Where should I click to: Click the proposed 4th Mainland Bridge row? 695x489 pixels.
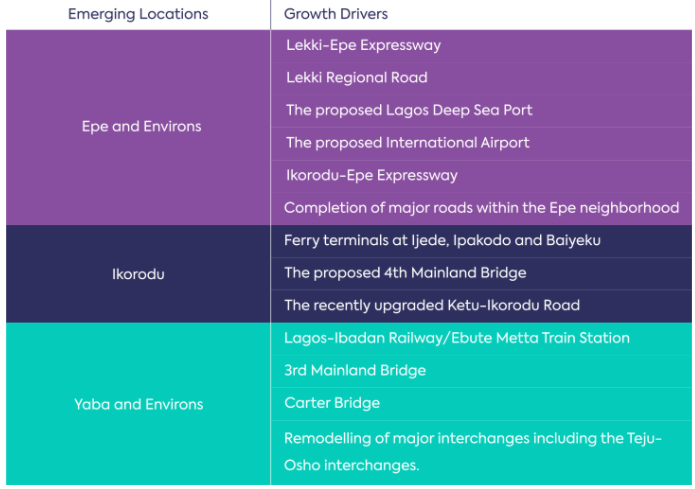pyautogui.click(x=405, y=273)
